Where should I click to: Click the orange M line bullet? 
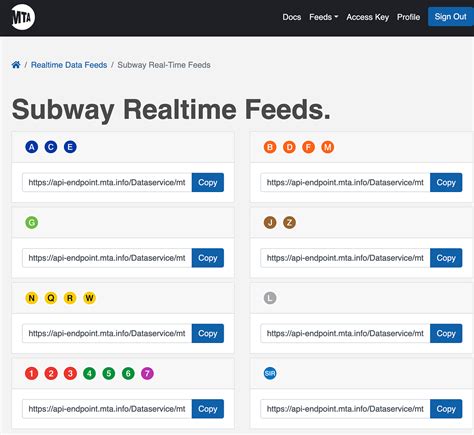tap(328, 147)
